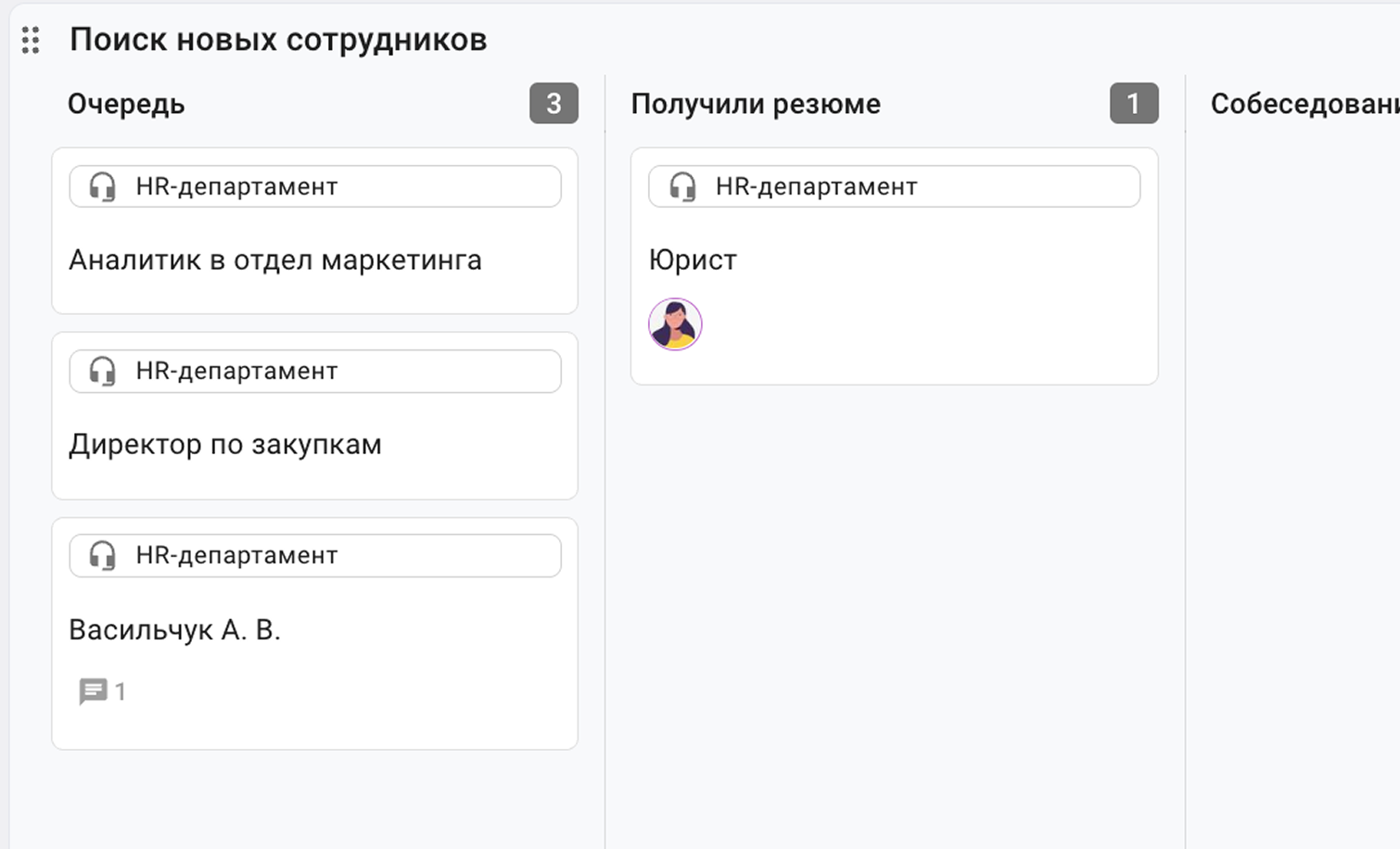
Task: Click headset icon on the Юрист card
Action: pyautogui.click(x=682, y=187)
